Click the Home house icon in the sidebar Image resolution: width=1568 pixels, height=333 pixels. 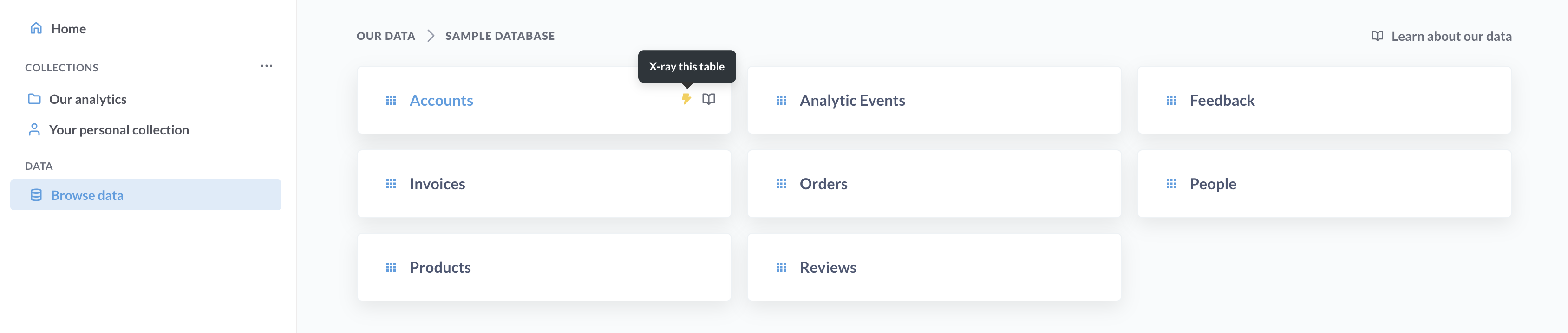[37, 29]
